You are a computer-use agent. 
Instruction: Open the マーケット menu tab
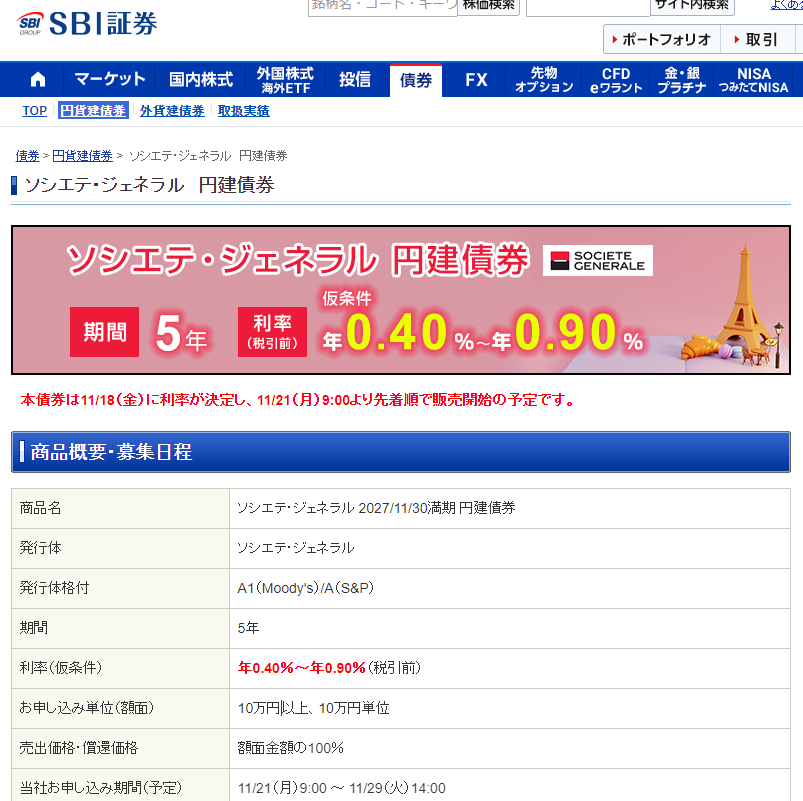pos(110,80)
